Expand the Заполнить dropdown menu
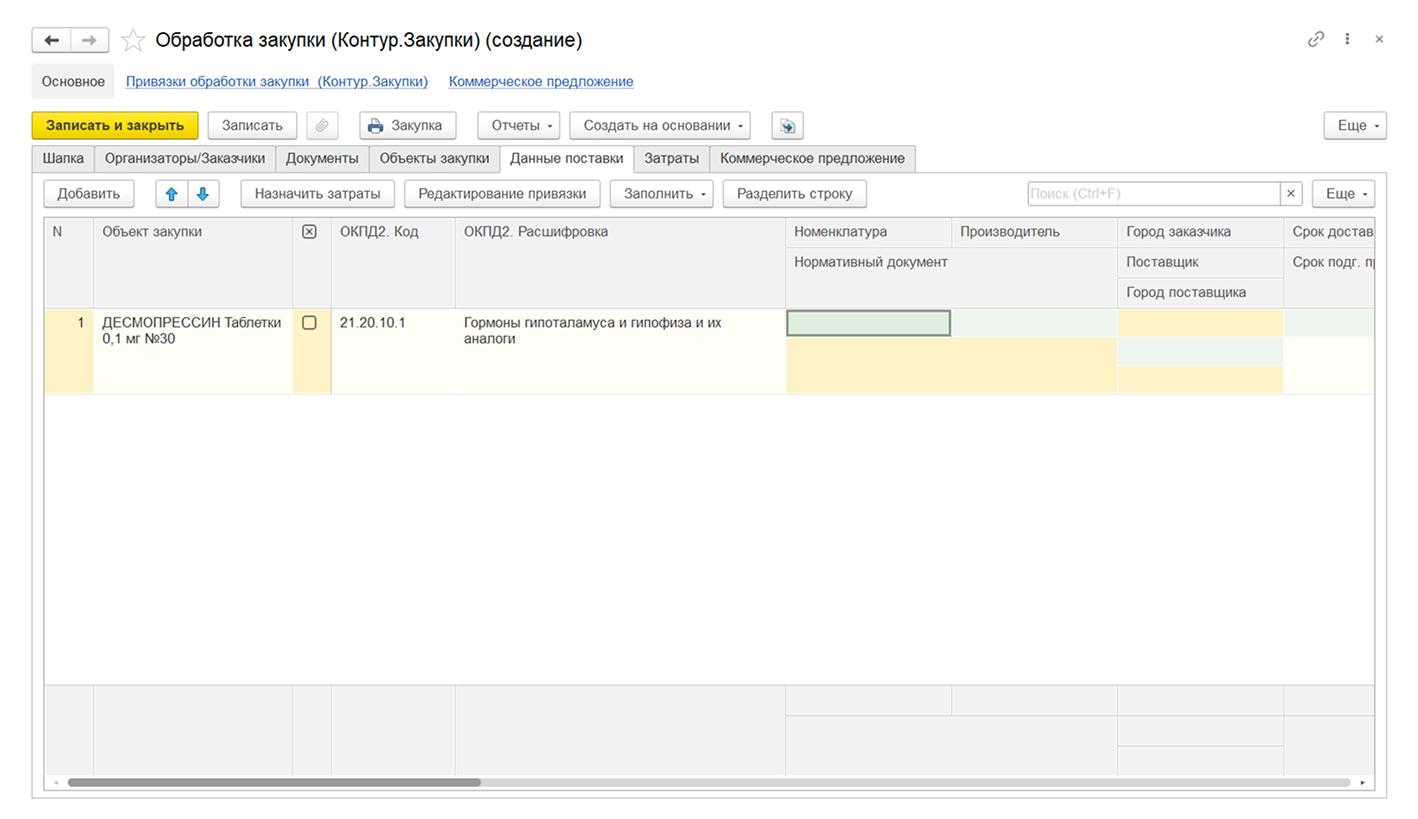 661,194
